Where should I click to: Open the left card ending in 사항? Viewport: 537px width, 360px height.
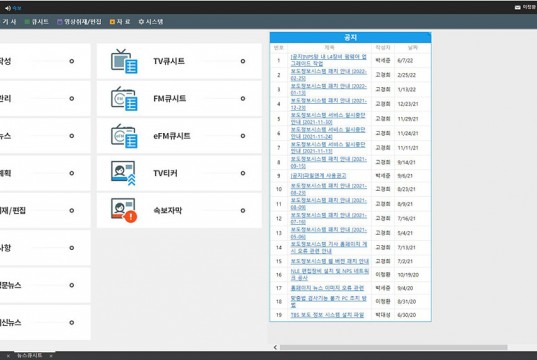click(x=45, y=248)
